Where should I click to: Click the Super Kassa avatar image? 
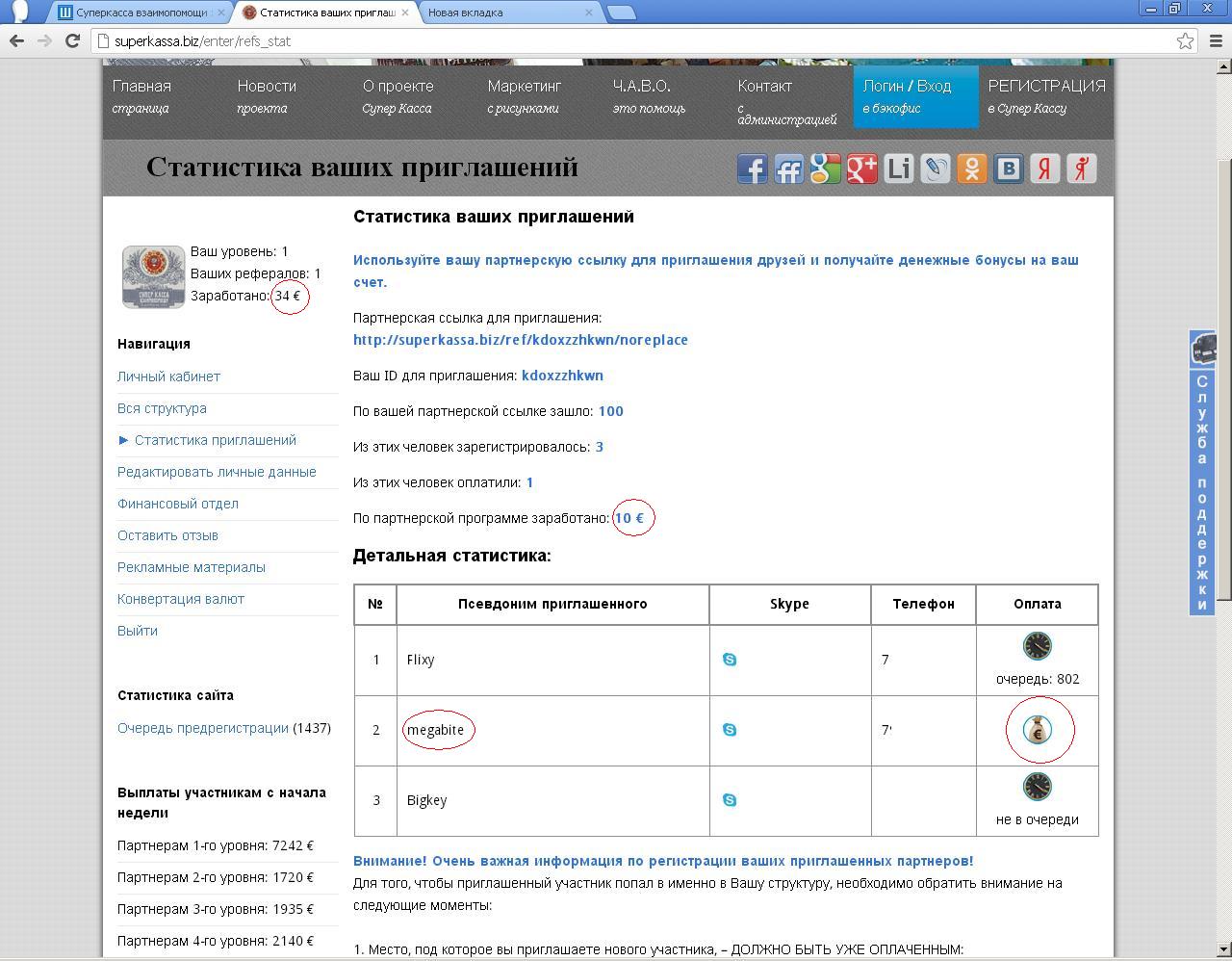point(153,276)
